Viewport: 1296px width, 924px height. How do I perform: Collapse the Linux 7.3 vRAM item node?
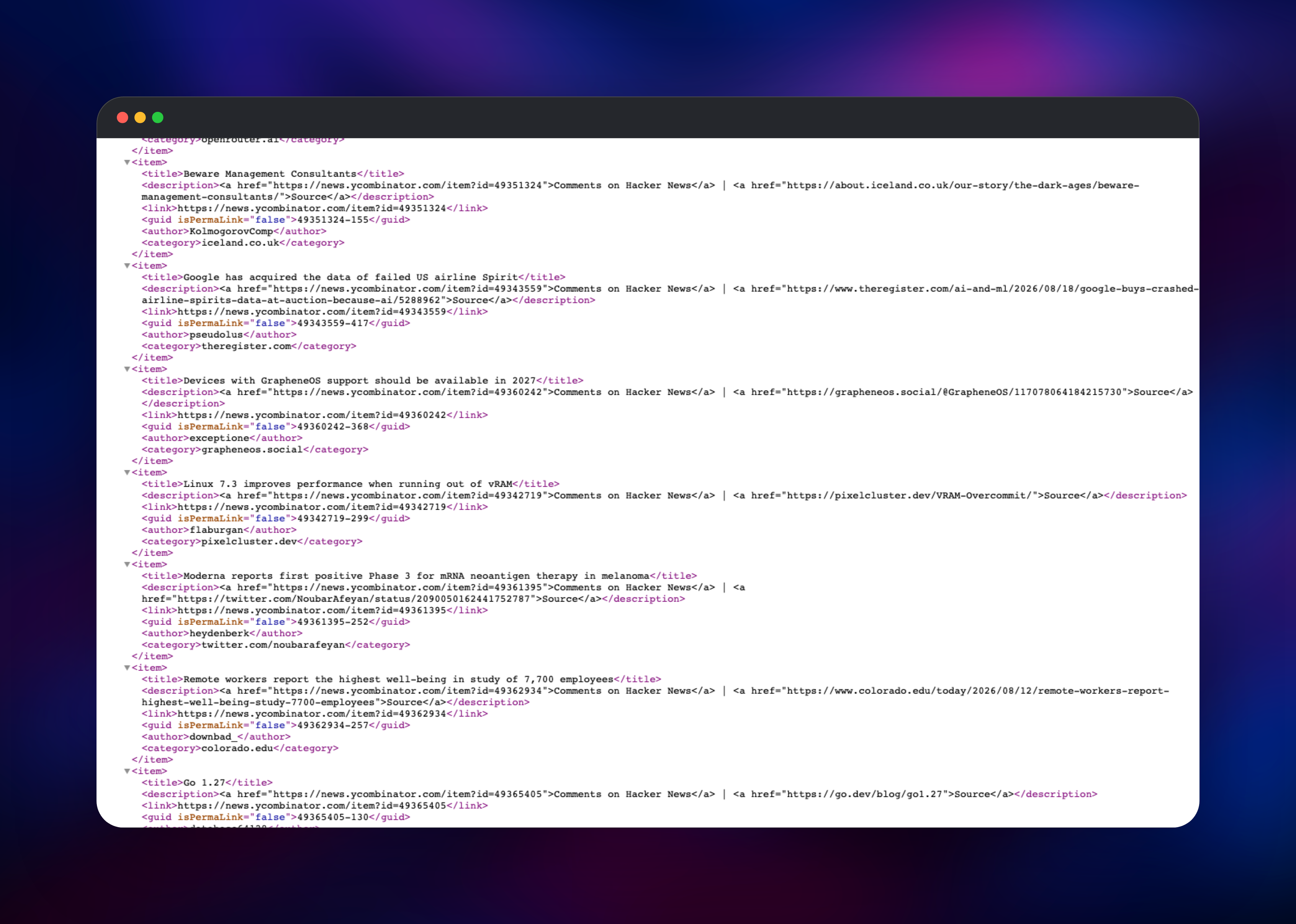coord(127,472)
